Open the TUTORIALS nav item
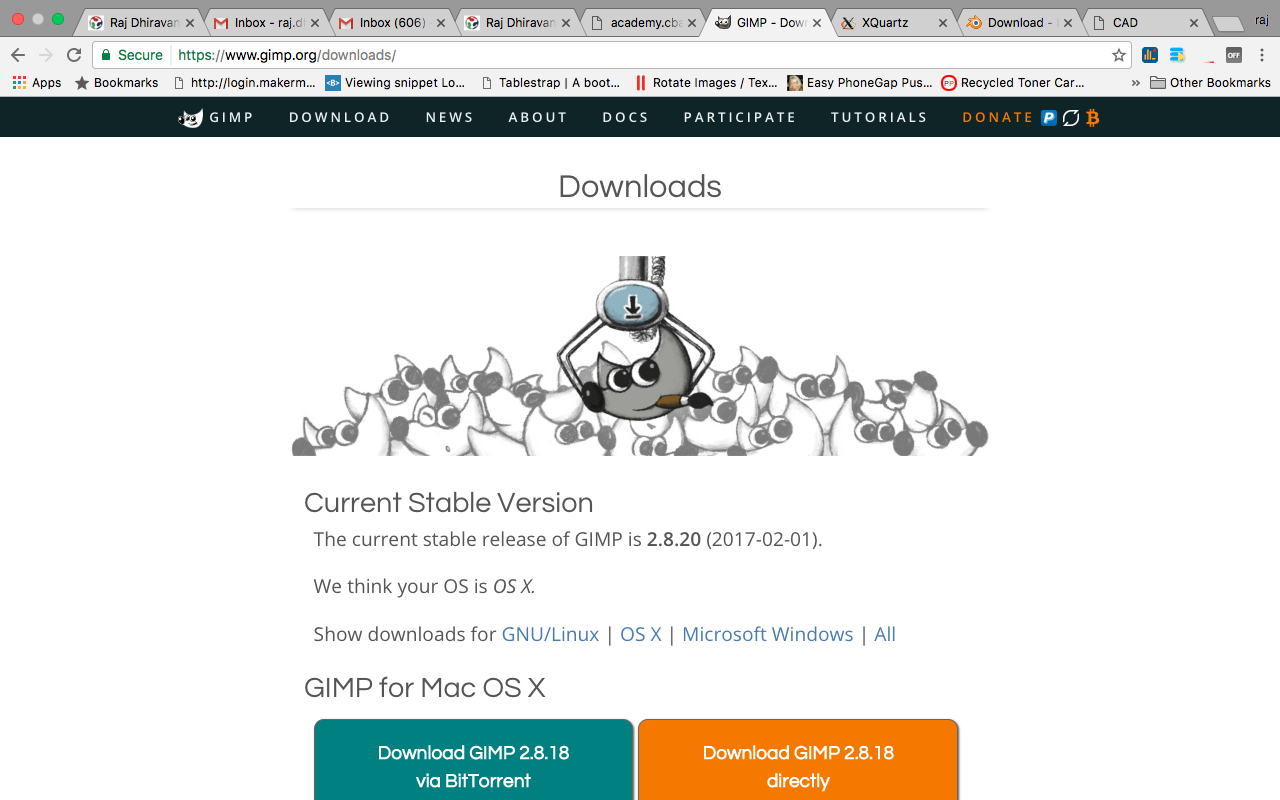 (x=879, y=118)
